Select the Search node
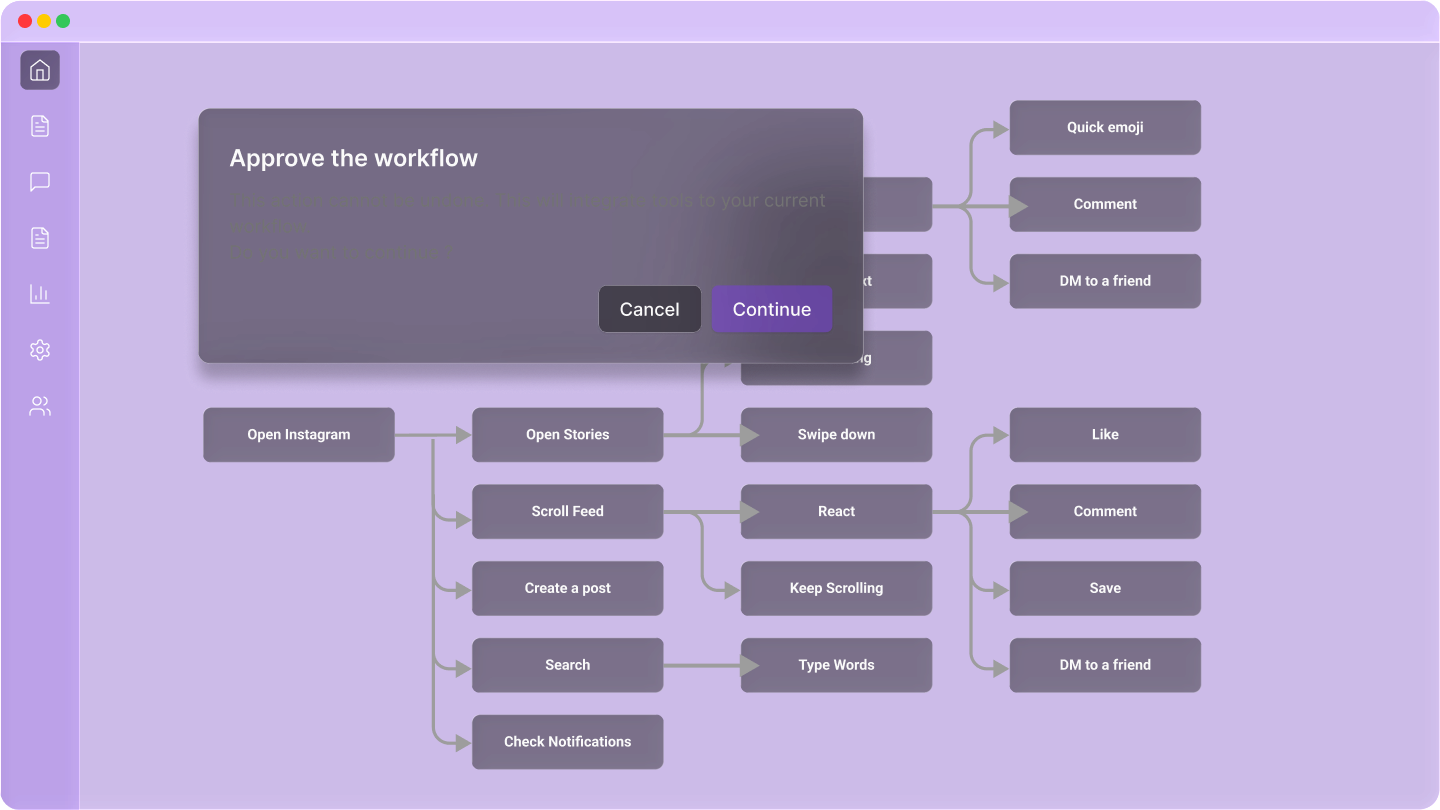Image resolution: width=1440 pixels, height=810 pixels. click(x=568, y=665)
